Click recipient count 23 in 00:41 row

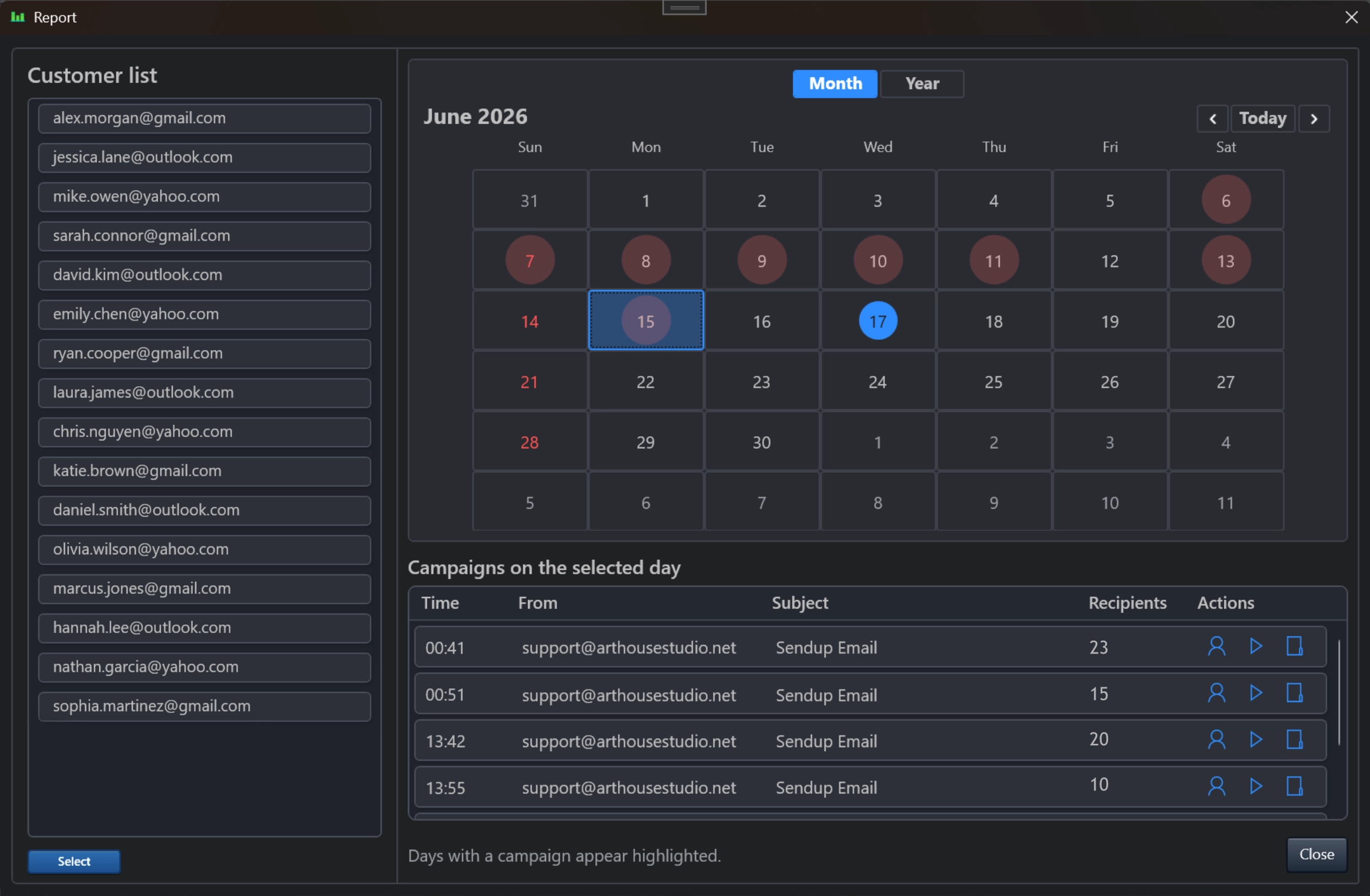[x=1098, y=647]
